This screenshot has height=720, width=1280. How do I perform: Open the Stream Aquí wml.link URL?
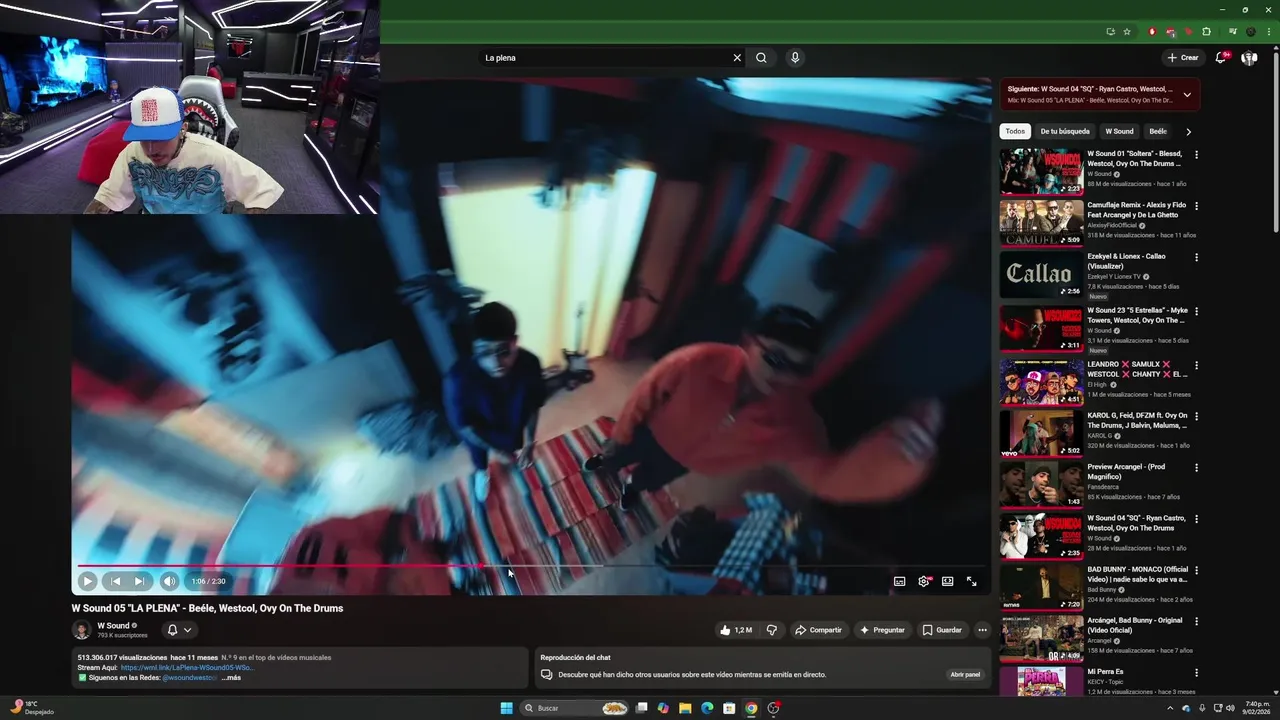coord(187,667)
